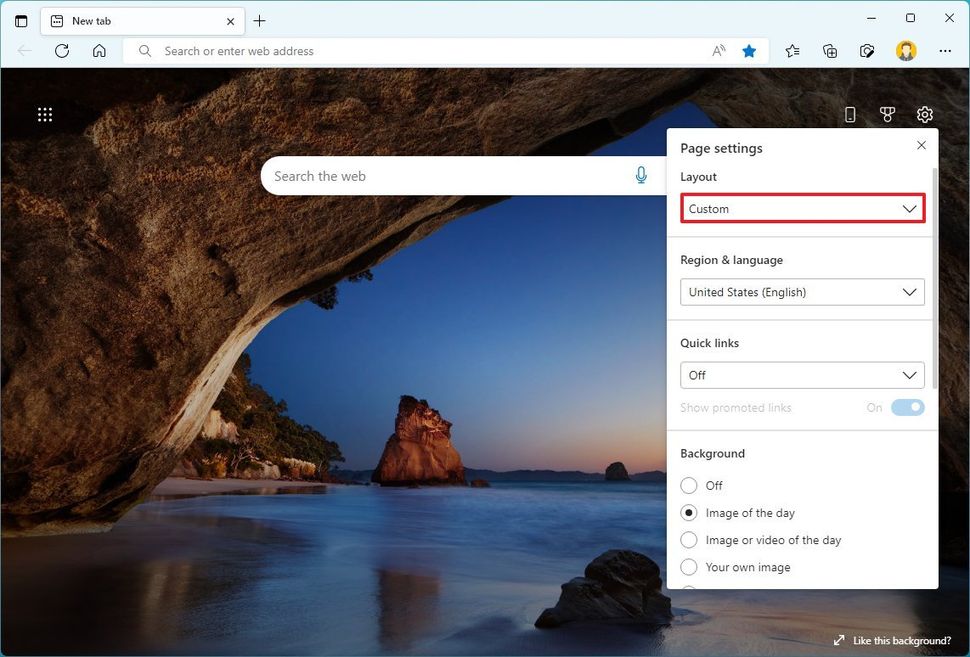970x657 pixels.
Task: Start voice search with the microphone icon
Action: tap(641, 174)
